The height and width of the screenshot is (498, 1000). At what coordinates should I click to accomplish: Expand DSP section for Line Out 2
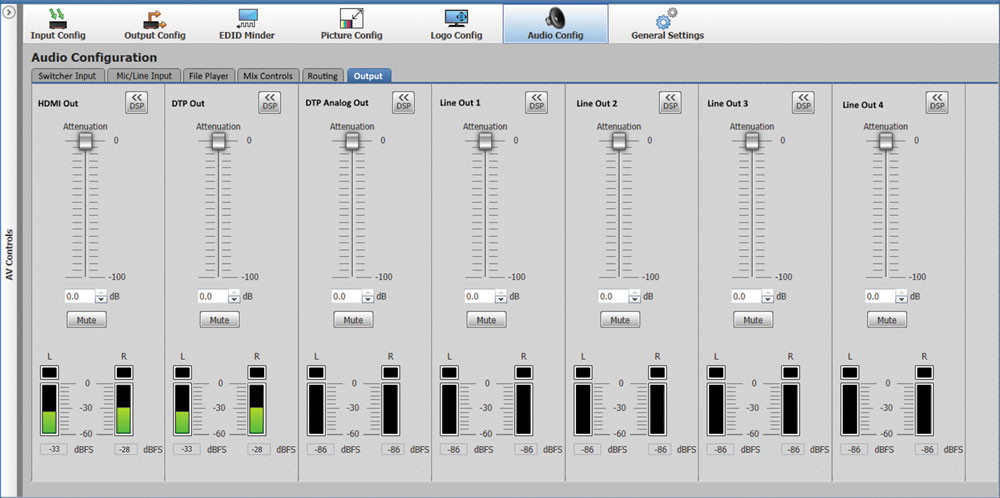pos(669,102)
